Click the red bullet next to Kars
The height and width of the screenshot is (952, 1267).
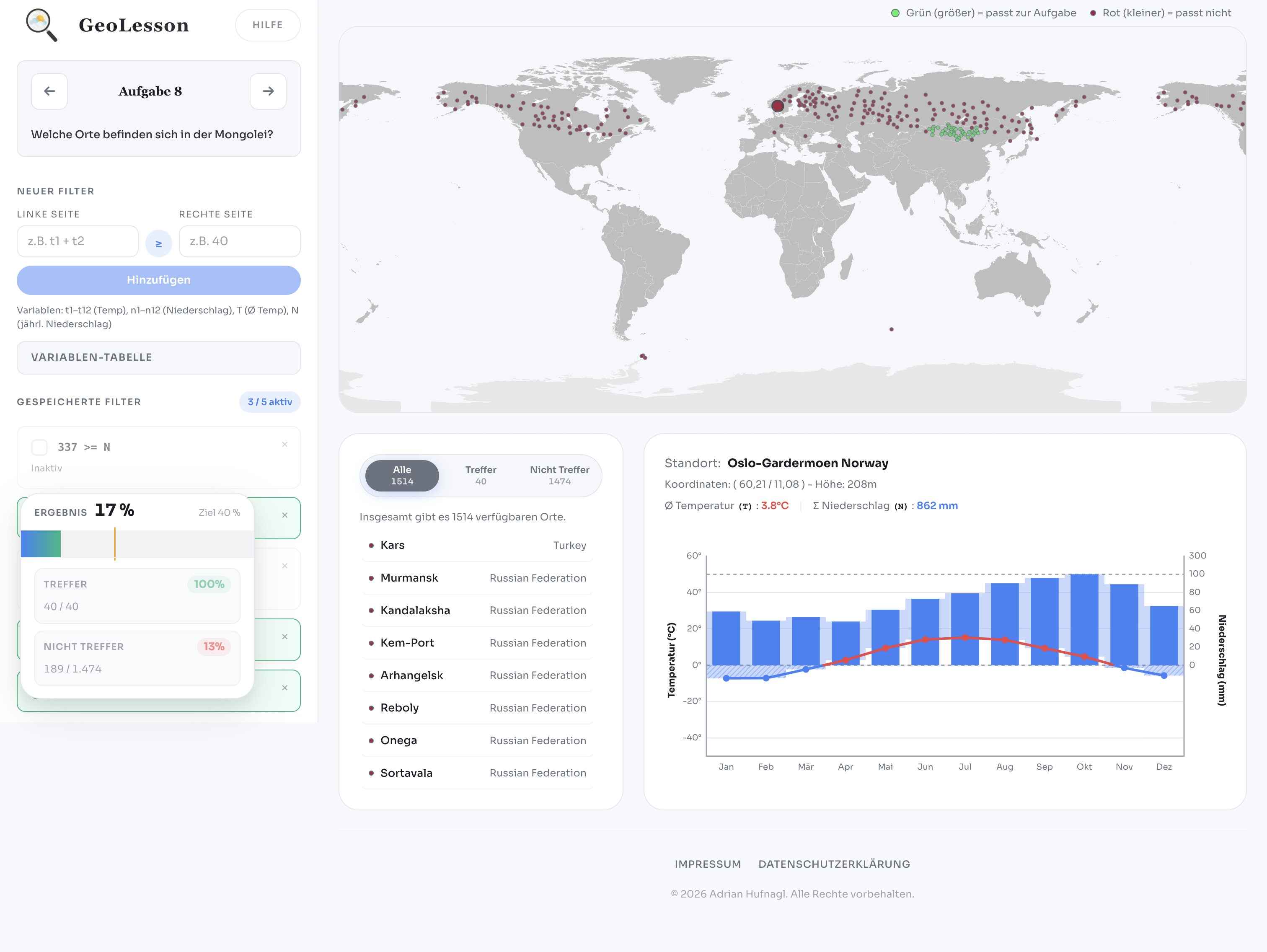[371, 546]
